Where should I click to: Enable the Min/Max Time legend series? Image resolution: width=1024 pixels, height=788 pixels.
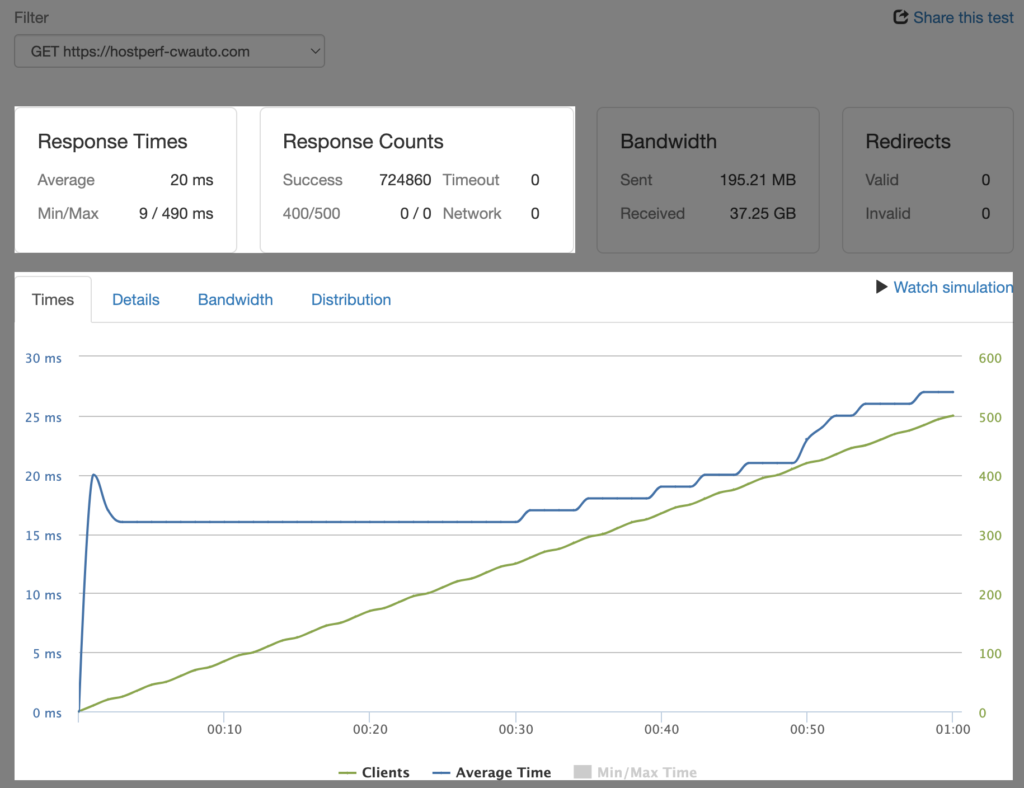pyautogui.click(x=635, y=772)
